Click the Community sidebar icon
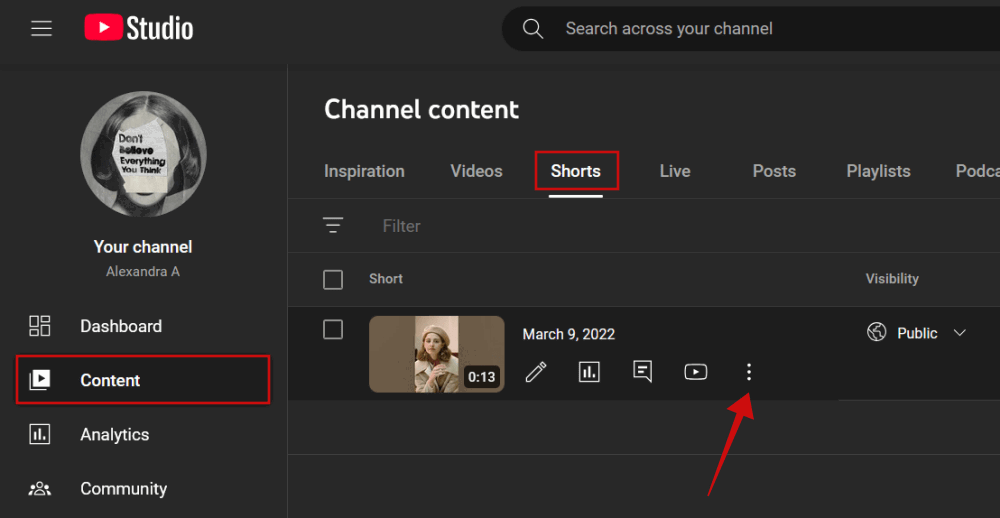Viewport: 1000px width, 518px height. pos(40,489)
